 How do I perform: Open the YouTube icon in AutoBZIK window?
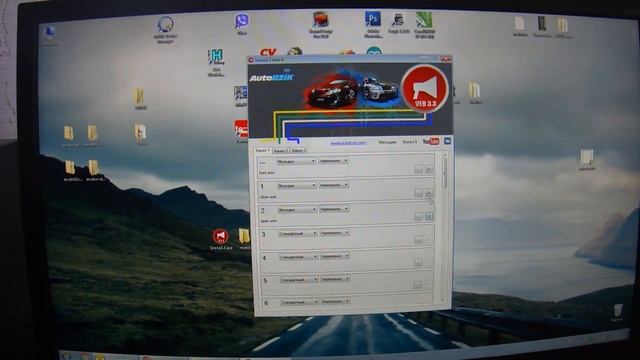[431, 141]
